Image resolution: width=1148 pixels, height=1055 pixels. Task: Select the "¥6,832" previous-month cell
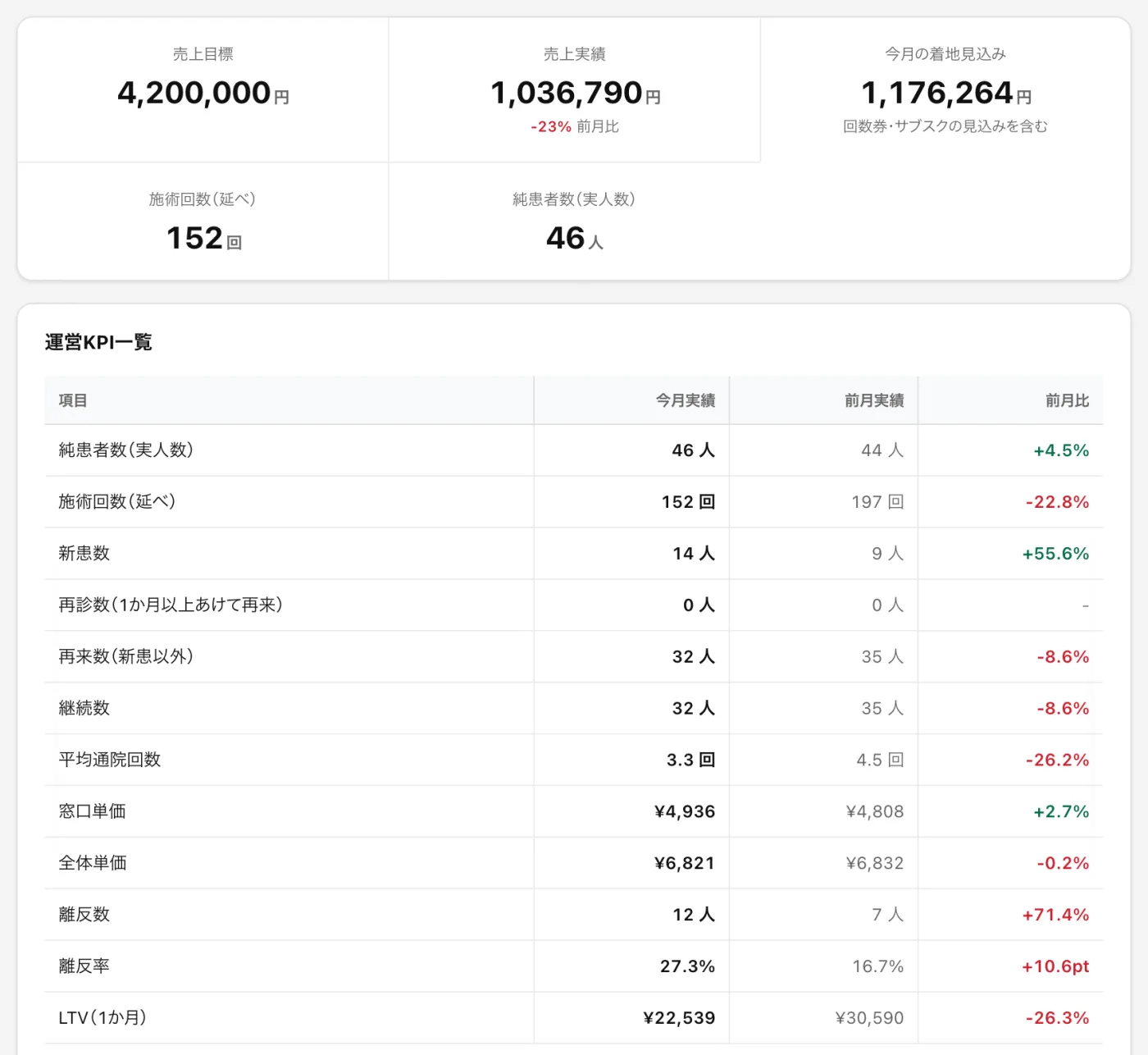(875, 863)
